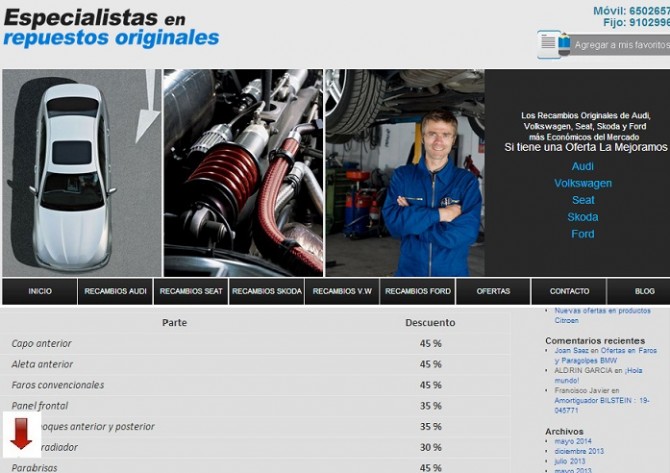The width and height of the screenshot is (670, 473).
Task: Follow the Skoda link in banner
Action: click(583, 217)
